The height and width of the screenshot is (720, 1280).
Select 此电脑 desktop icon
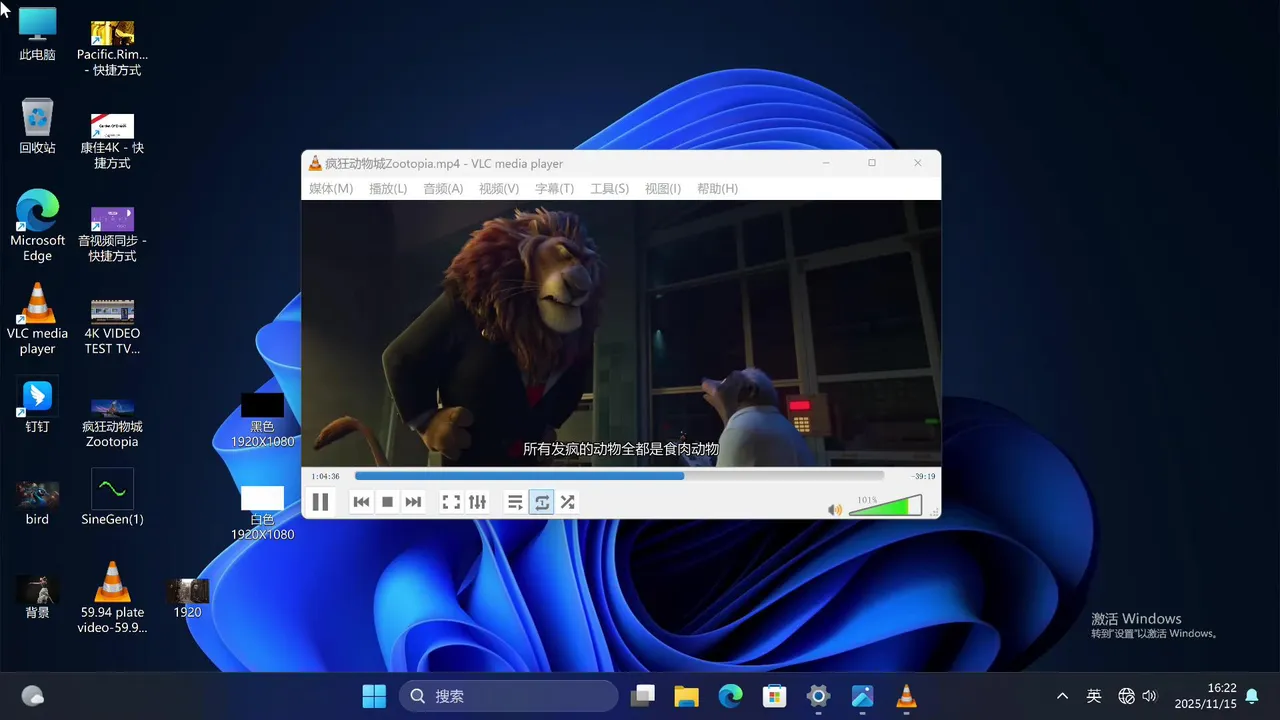(37, 34)
